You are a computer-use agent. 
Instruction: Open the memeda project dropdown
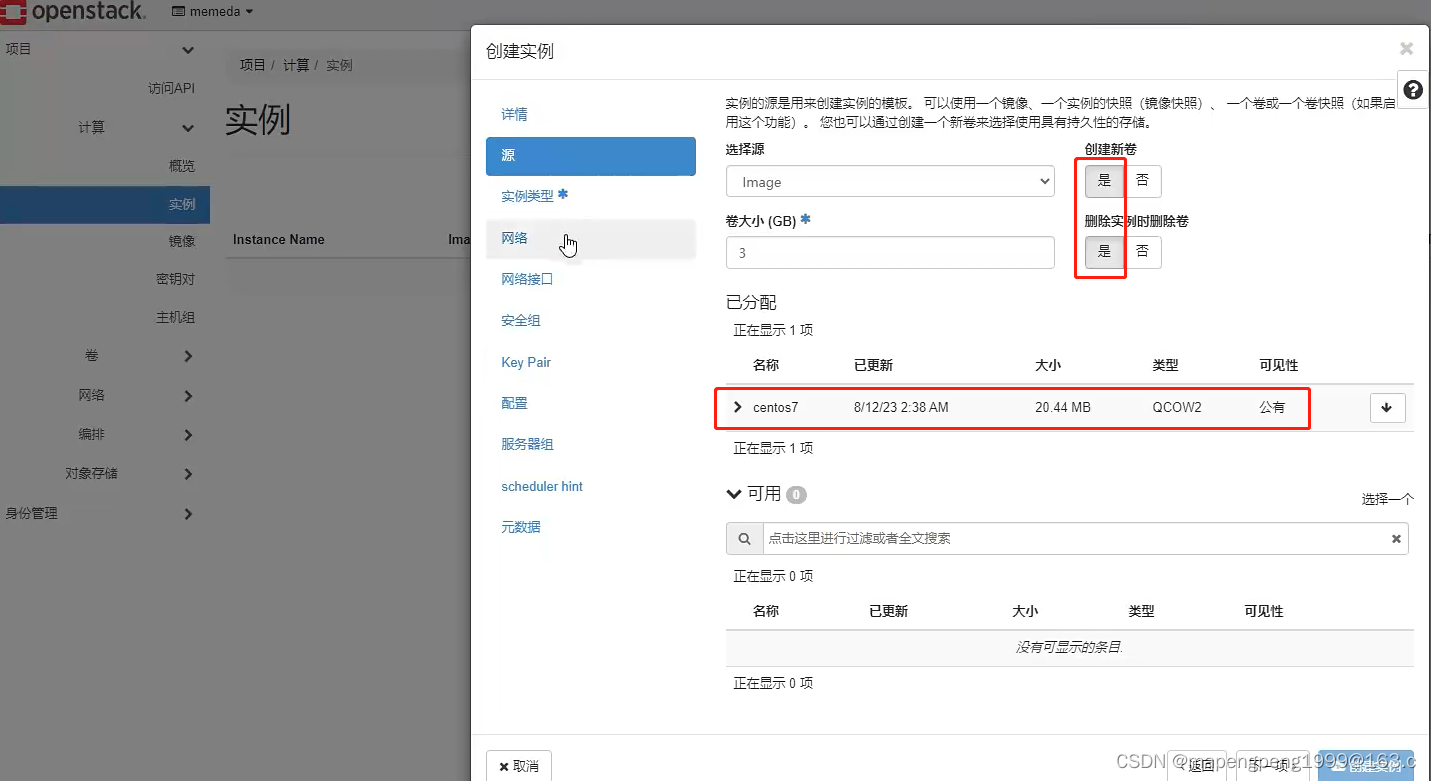213,12
